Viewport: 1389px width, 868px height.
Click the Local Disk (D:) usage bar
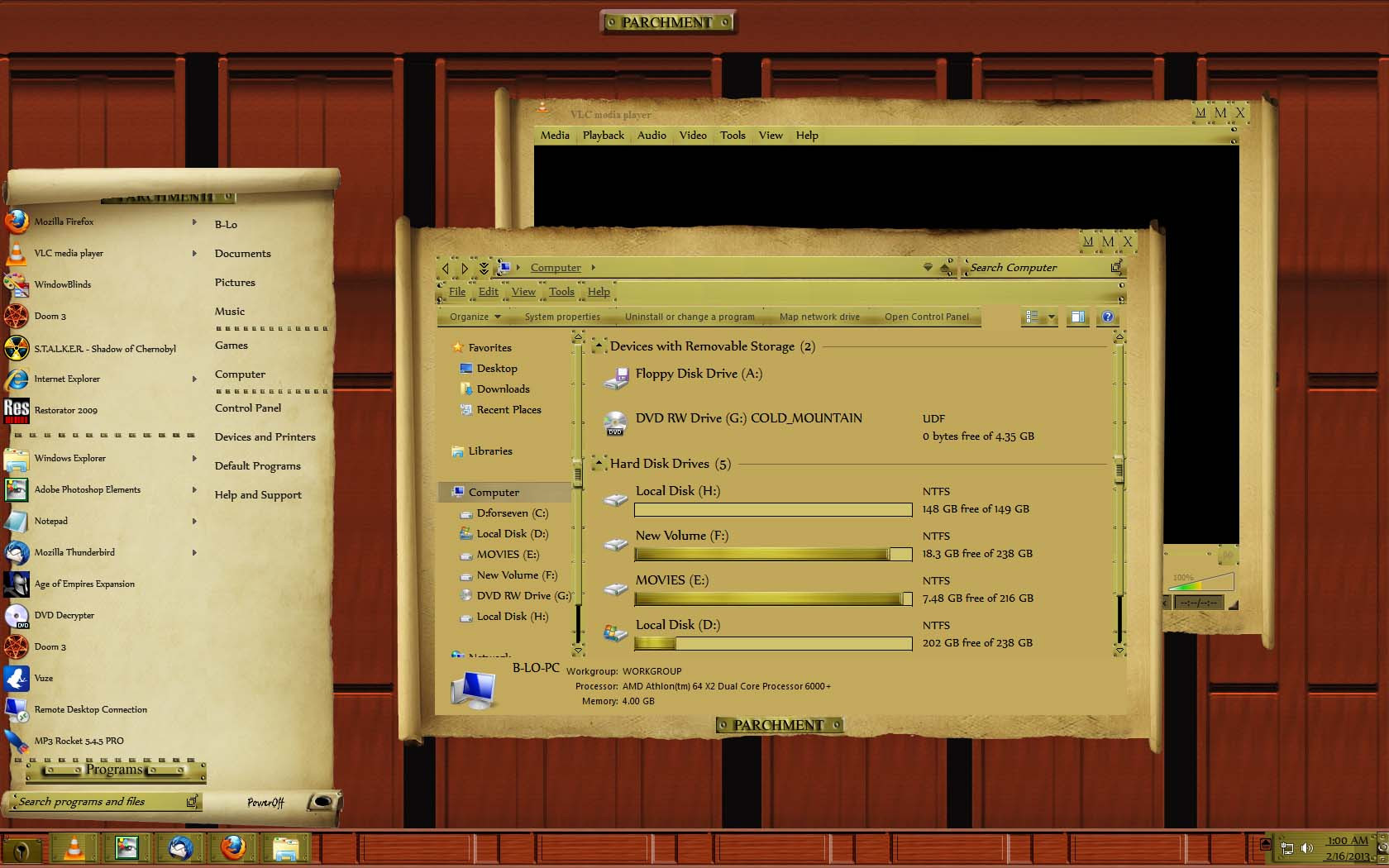[x=773, y=643]
